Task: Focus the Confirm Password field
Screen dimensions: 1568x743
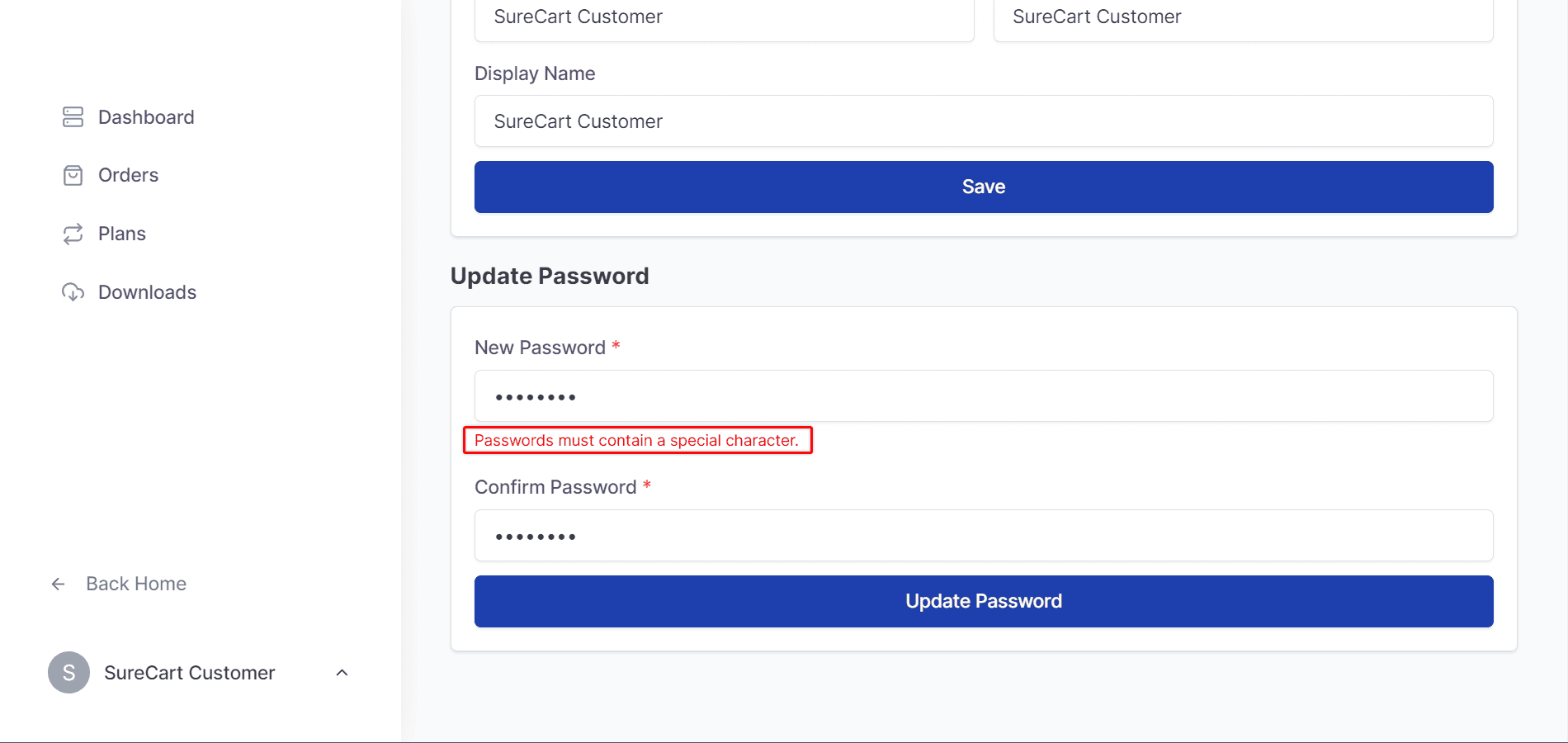Action: [x=983, y=535]
